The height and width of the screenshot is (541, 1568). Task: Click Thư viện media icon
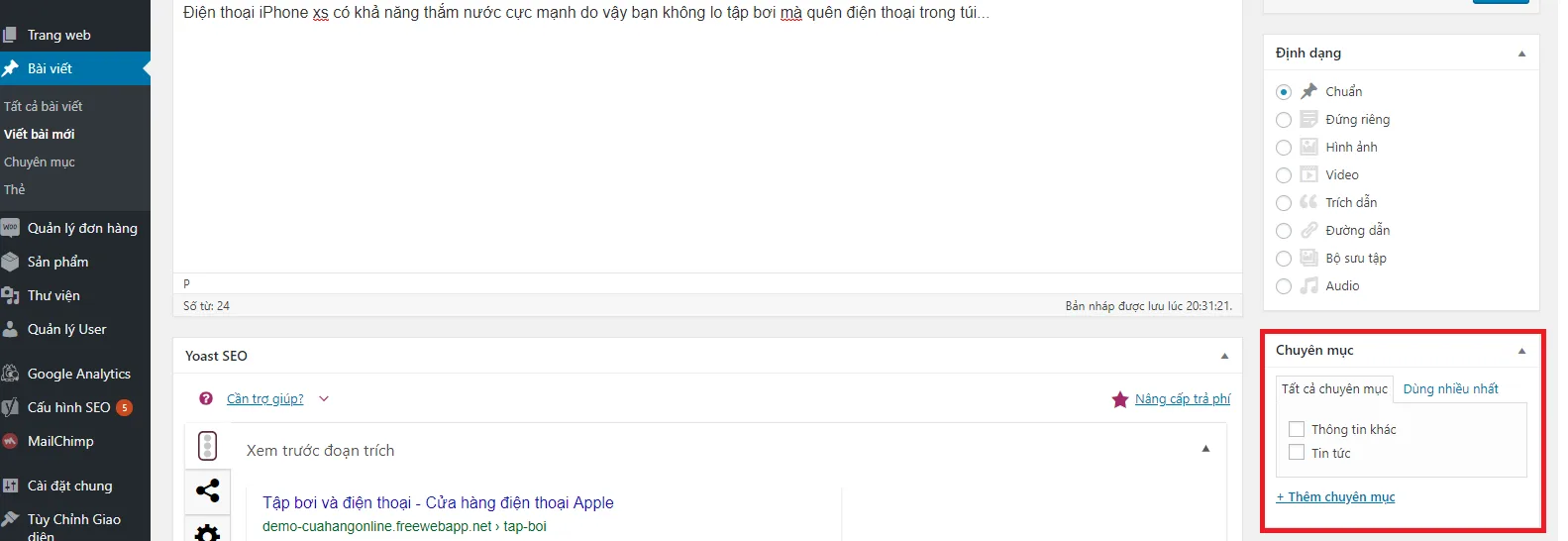click(10, 295)
